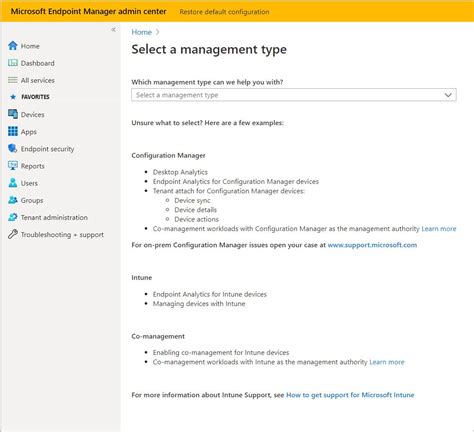Image resolution: width=474 pixels, height=432 pixels.
Task: Click the 'Select a management type' heading
Action: (209, 50)
